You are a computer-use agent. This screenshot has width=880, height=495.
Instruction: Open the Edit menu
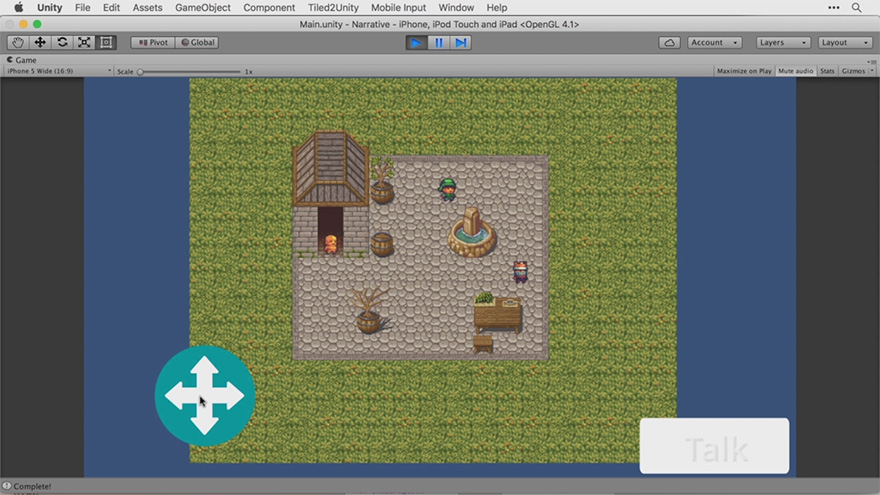tap(111, 7)
